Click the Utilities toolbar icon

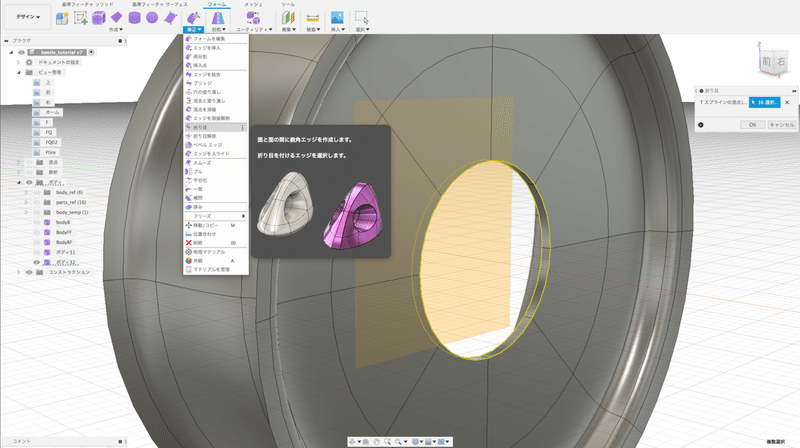[253, 18]
